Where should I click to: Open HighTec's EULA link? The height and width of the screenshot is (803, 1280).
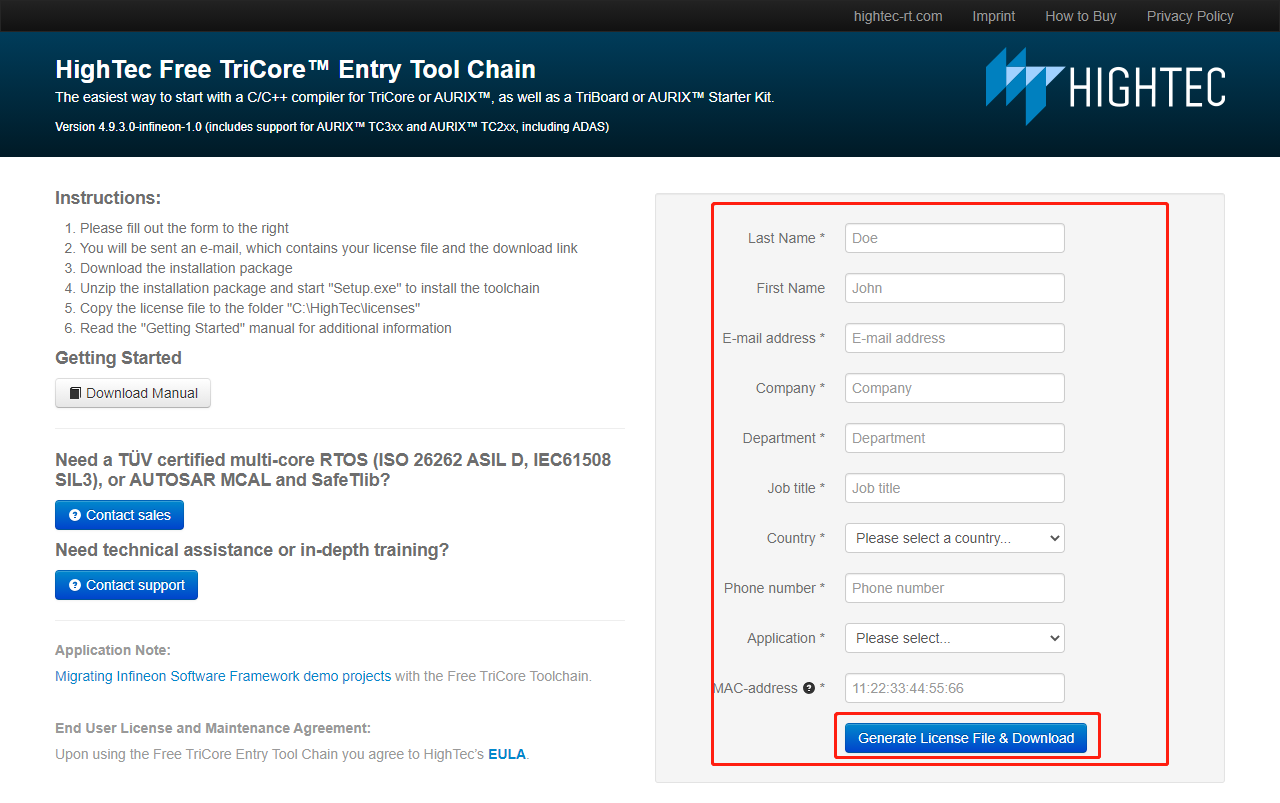507,754
